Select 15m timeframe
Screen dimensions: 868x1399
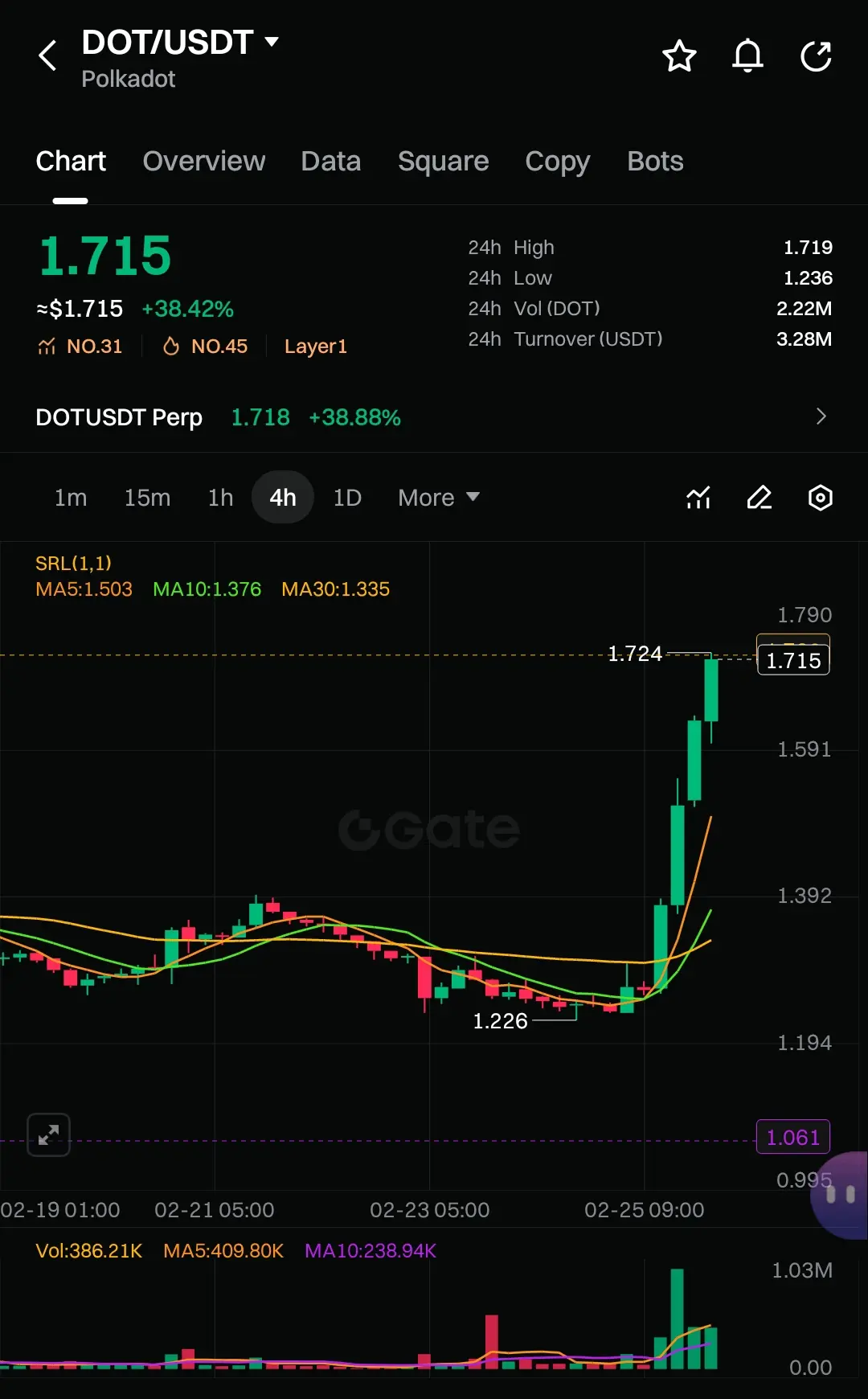click(147, 498)
